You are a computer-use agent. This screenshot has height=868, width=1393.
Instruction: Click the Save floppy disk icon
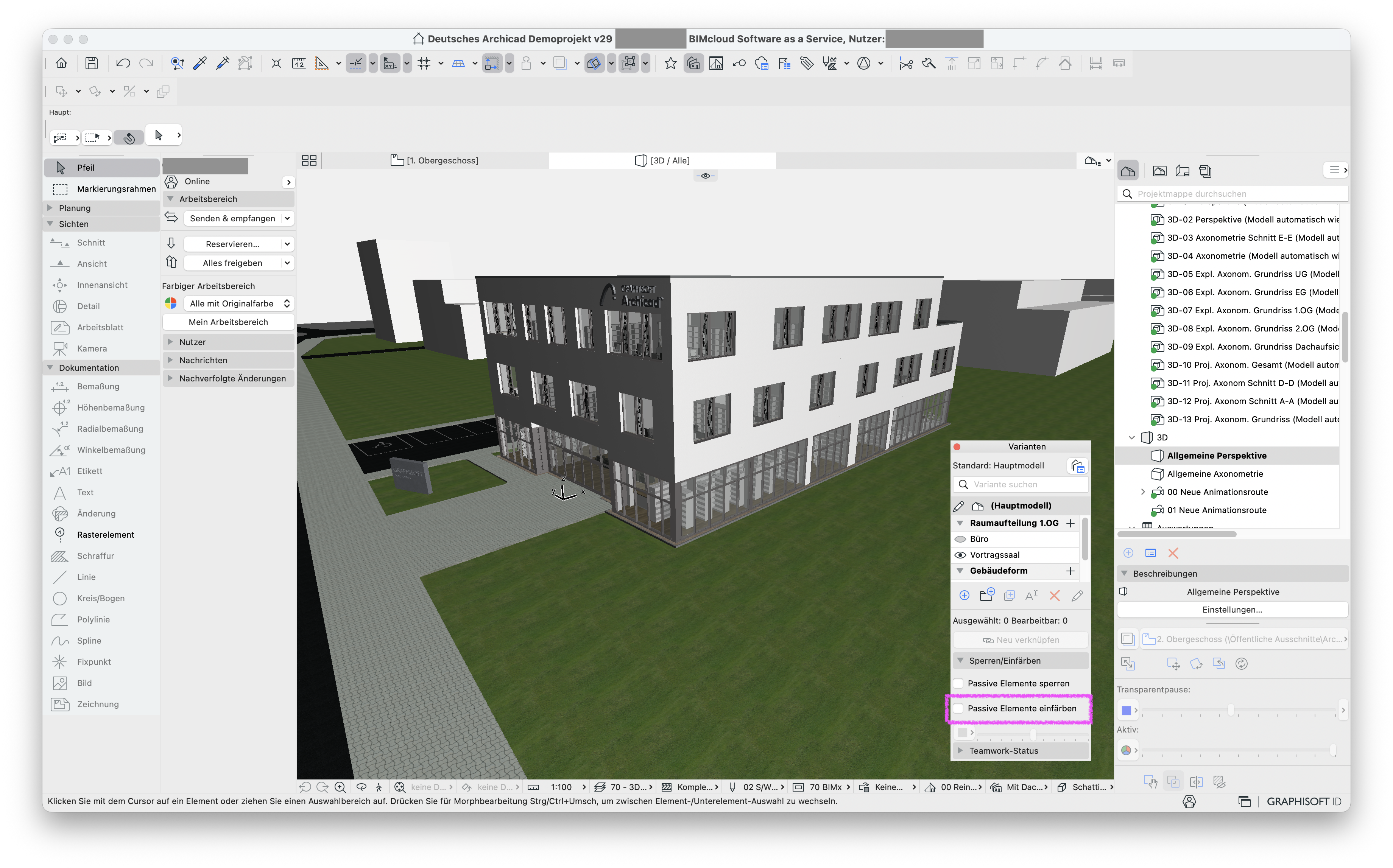point(91,63)
